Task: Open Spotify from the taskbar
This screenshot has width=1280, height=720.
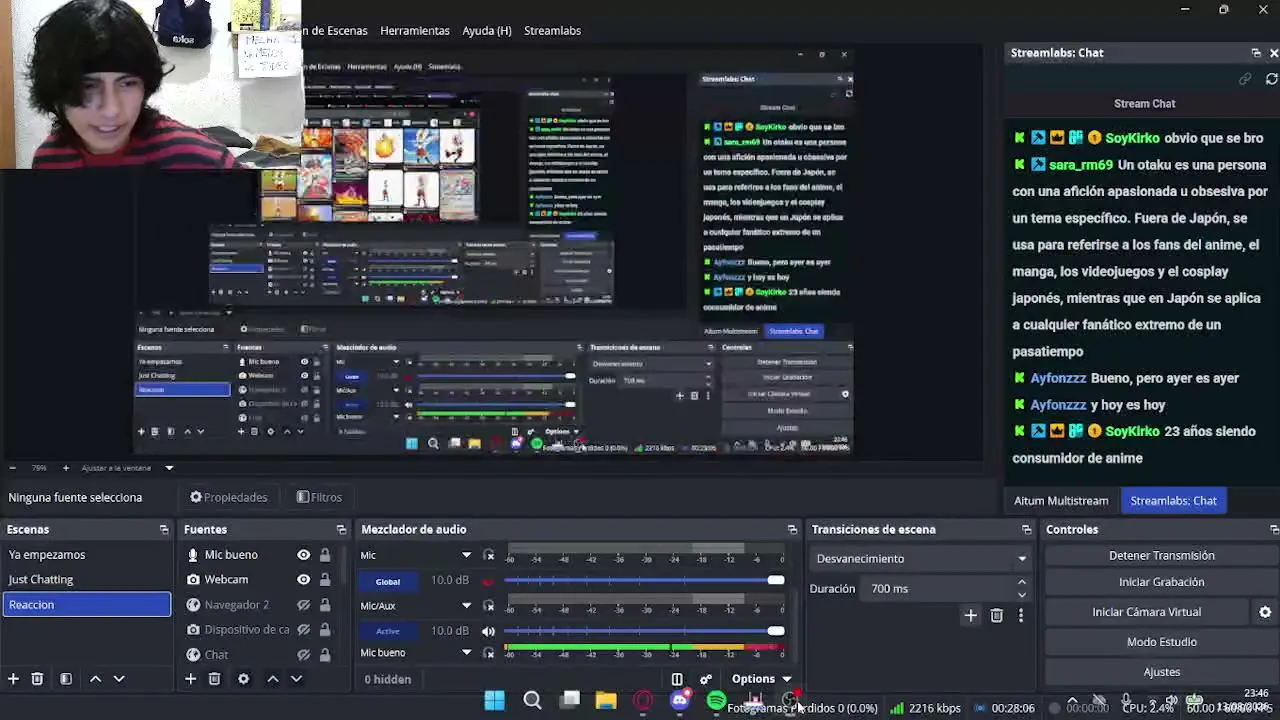Action: (716, 701)
